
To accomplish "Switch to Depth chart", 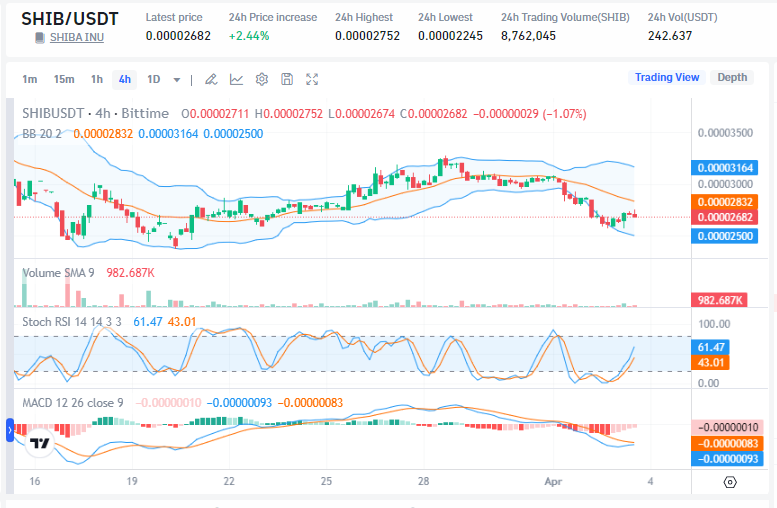I will tap(732, 77).
